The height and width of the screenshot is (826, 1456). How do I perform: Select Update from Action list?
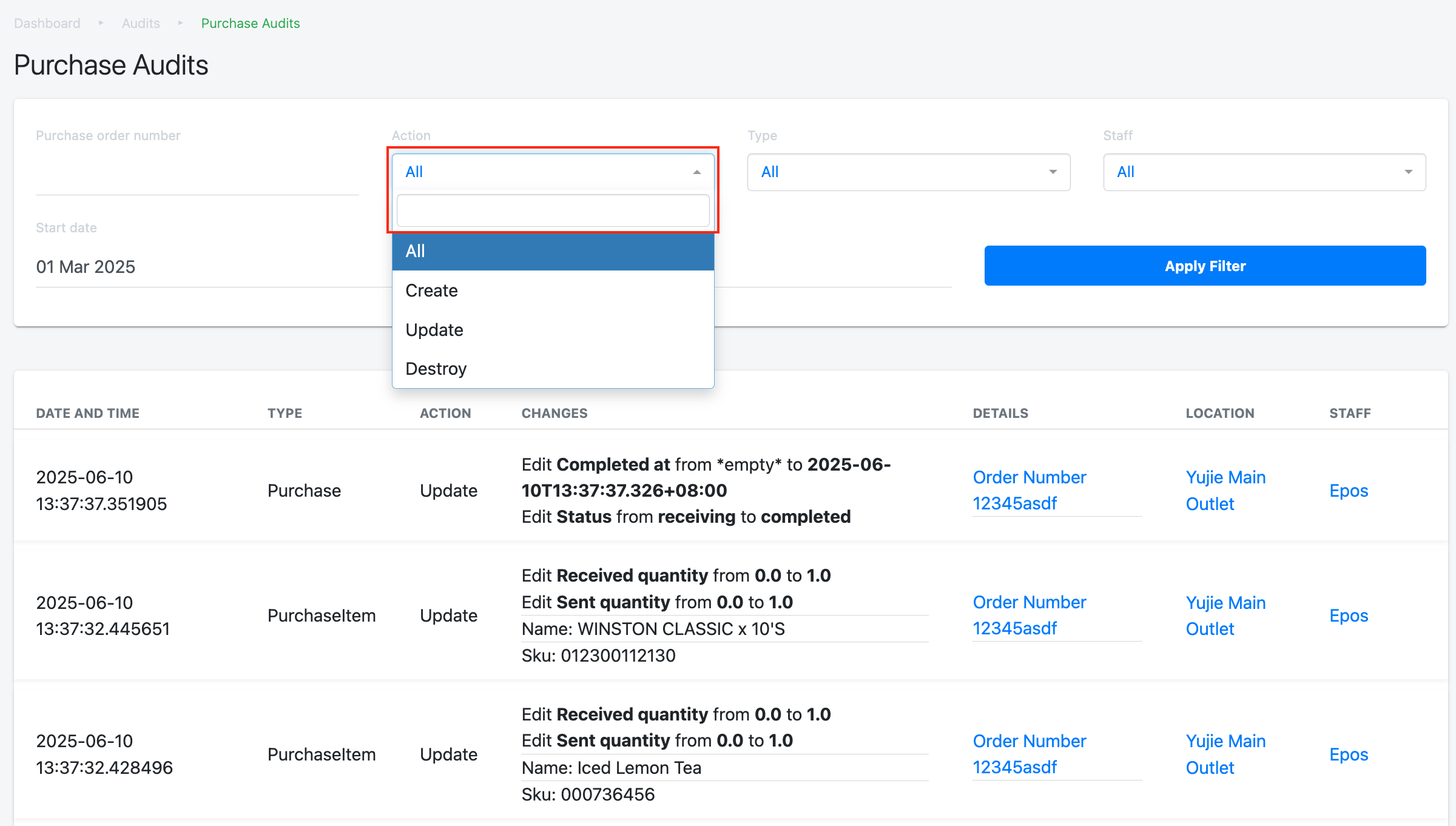click(434, 330)
